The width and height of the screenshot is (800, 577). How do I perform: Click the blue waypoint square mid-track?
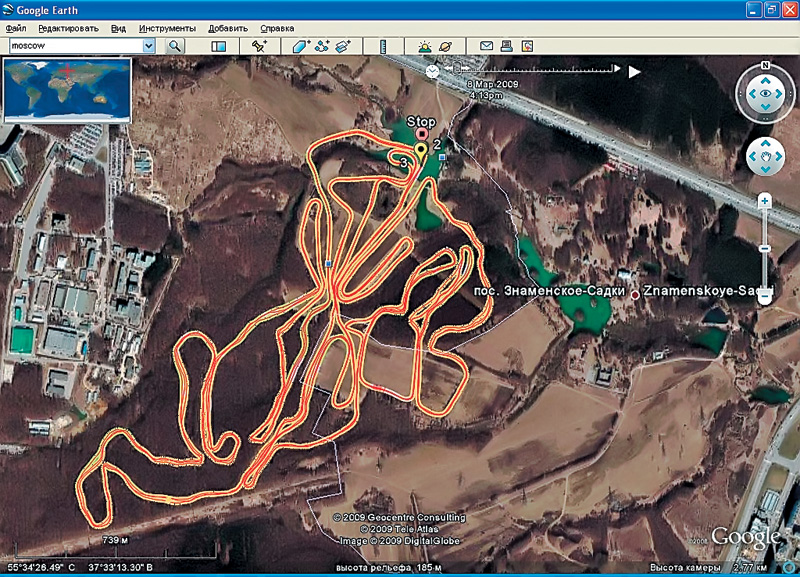click(328, 264)
